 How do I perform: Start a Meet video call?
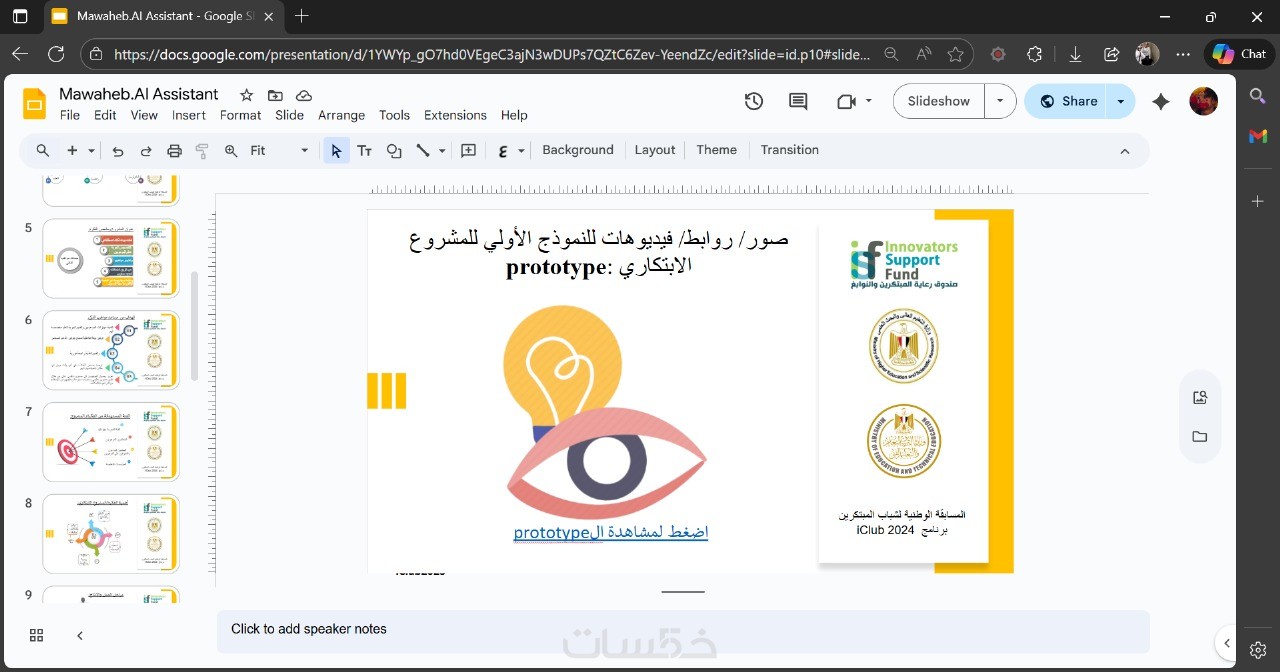(846, 101)
